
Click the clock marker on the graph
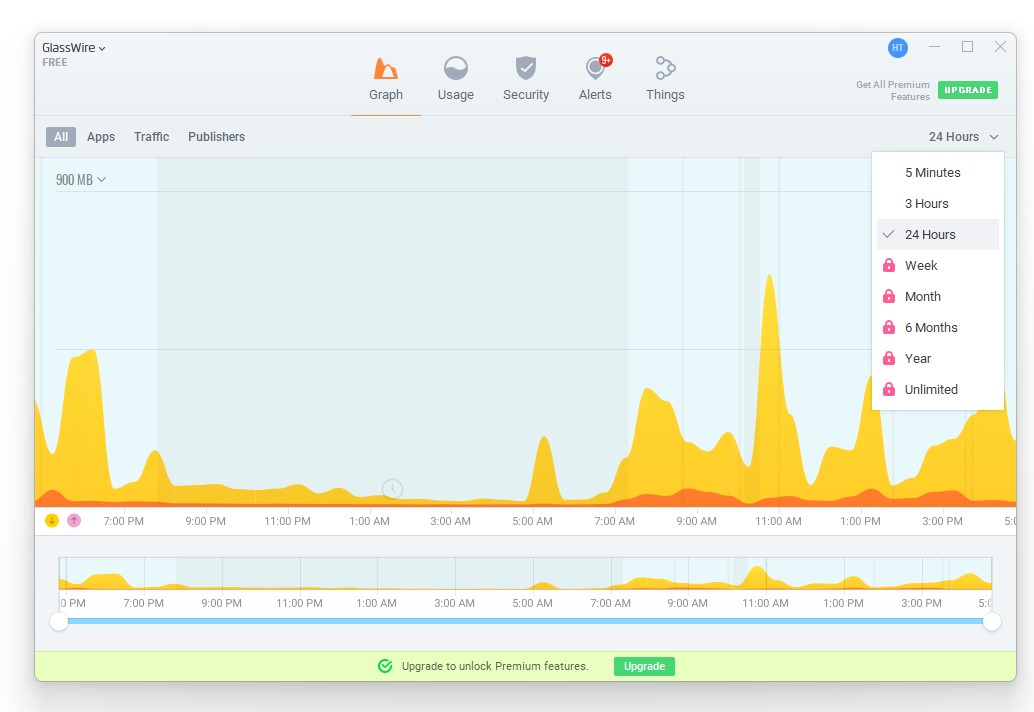(392, 489)
